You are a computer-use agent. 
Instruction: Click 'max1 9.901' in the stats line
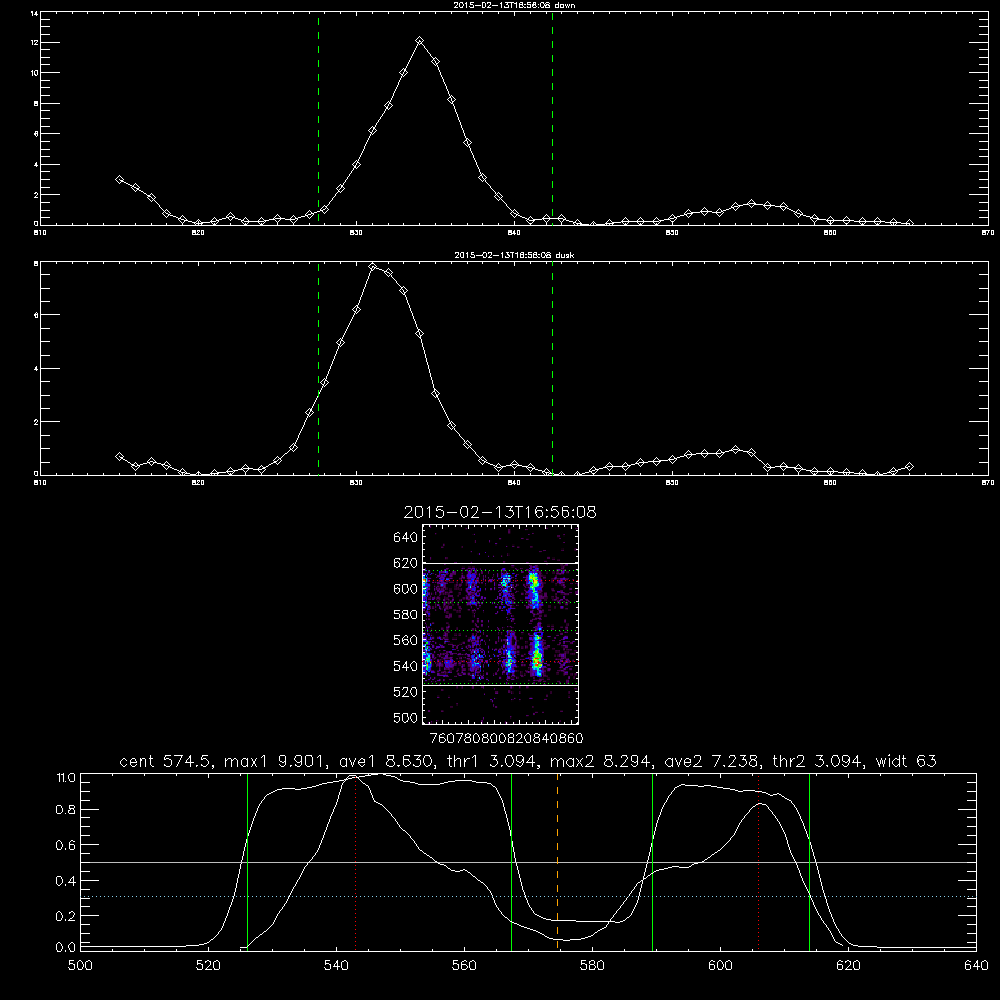tap(272, 761)
